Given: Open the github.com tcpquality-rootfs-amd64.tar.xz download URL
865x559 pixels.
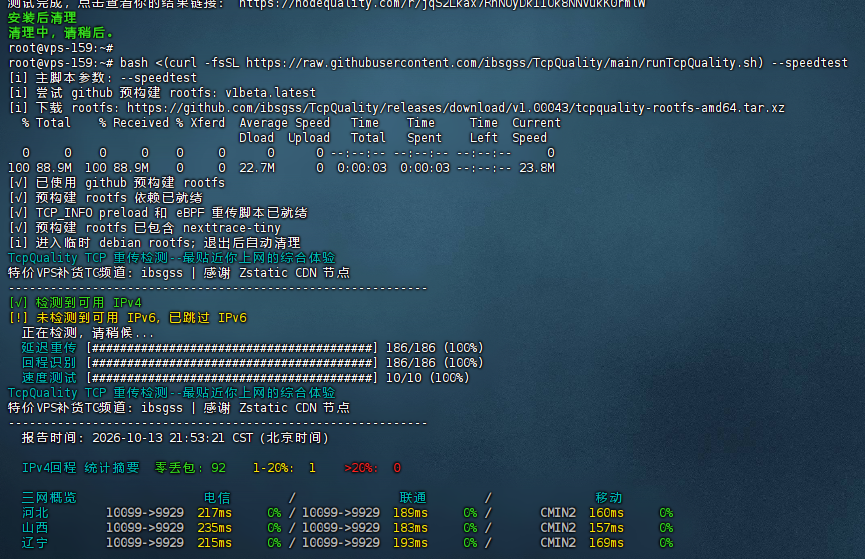Looking at the screenshot, I should click(456, 108).
